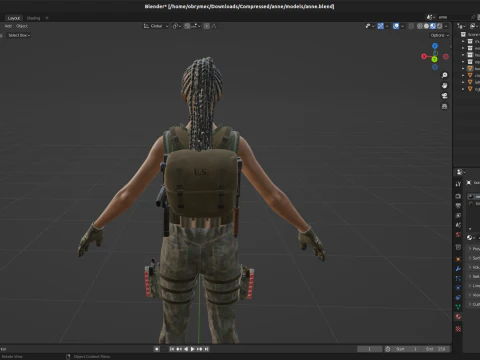Toggle the show overlays button
This screenshot has width=480, height=360.
click(396, 26)
